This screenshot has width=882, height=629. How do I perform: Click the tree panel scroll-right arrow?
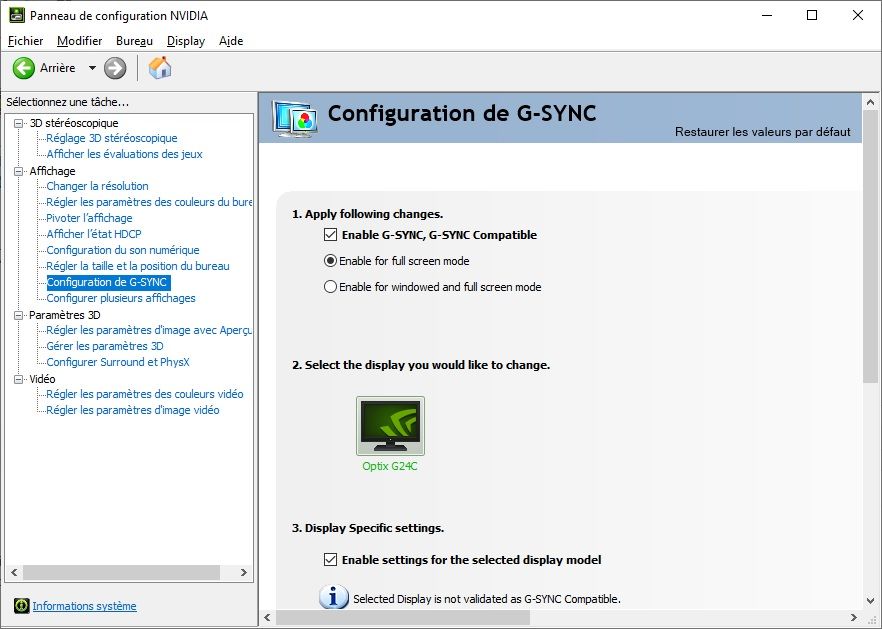point(244,573)
